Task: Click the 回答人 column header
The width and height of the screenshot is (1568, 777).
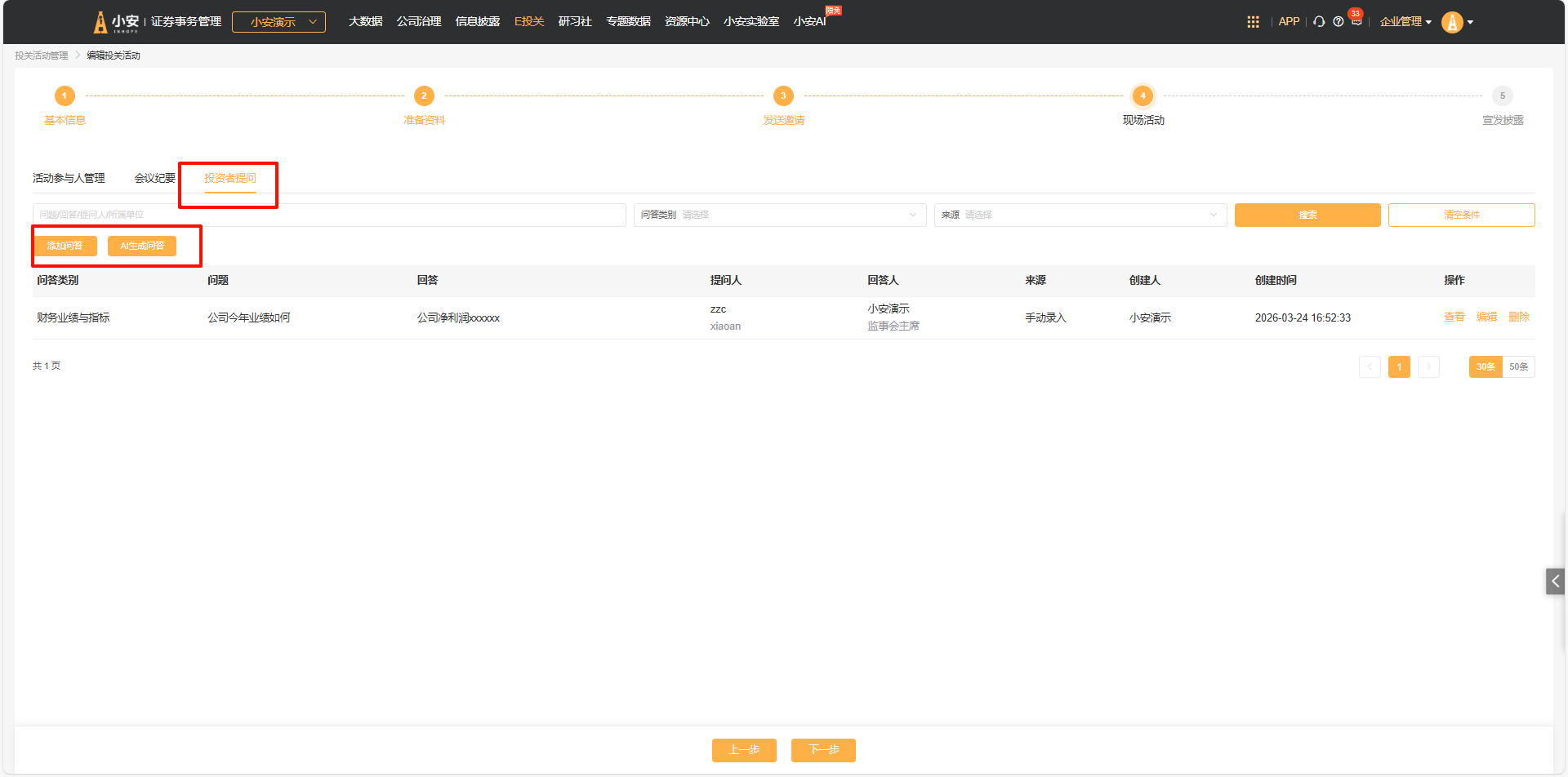Action: pos(883,280)
